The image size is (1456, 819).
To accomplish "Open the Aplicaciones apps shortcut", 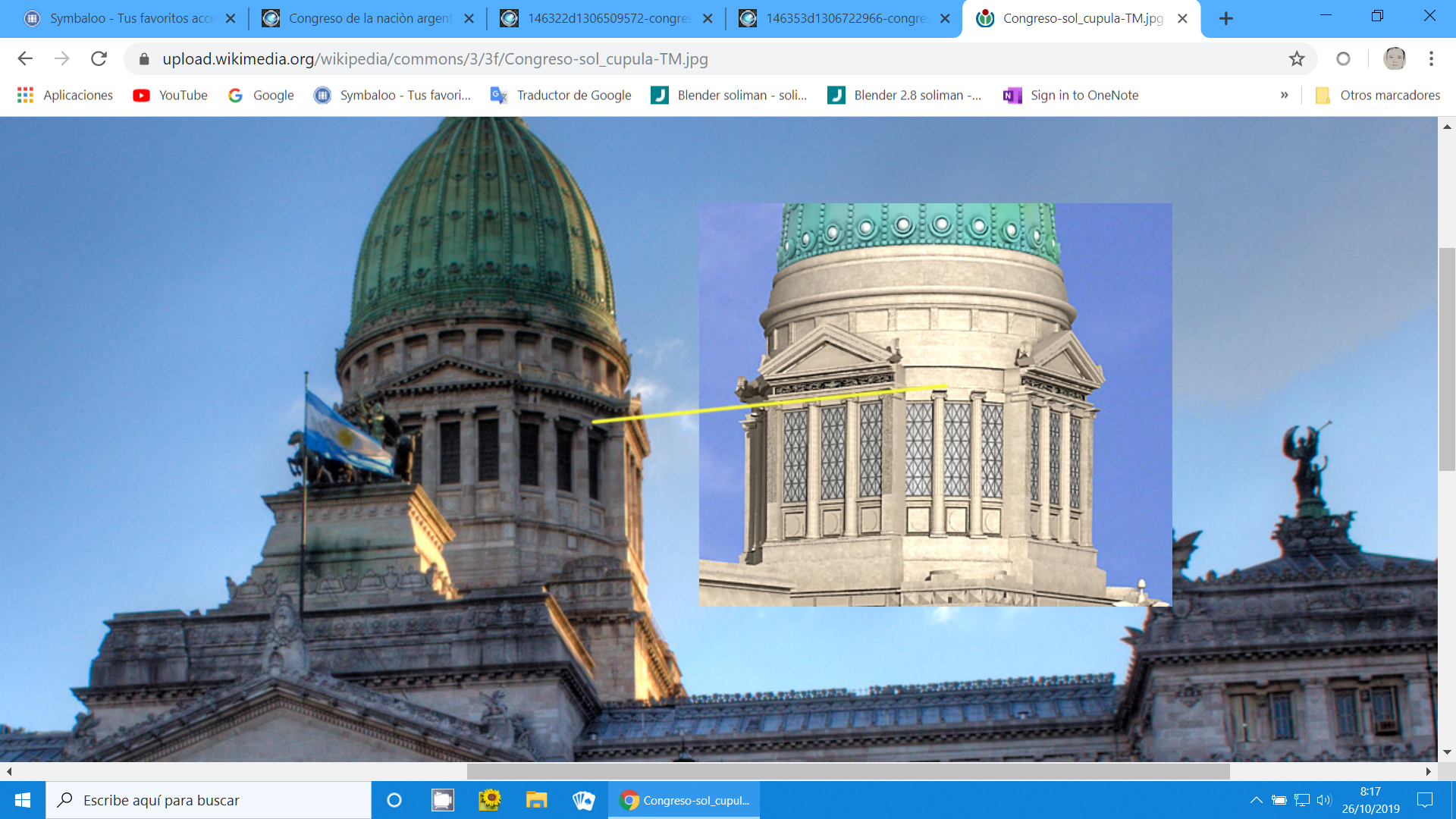I will [65, 95].
